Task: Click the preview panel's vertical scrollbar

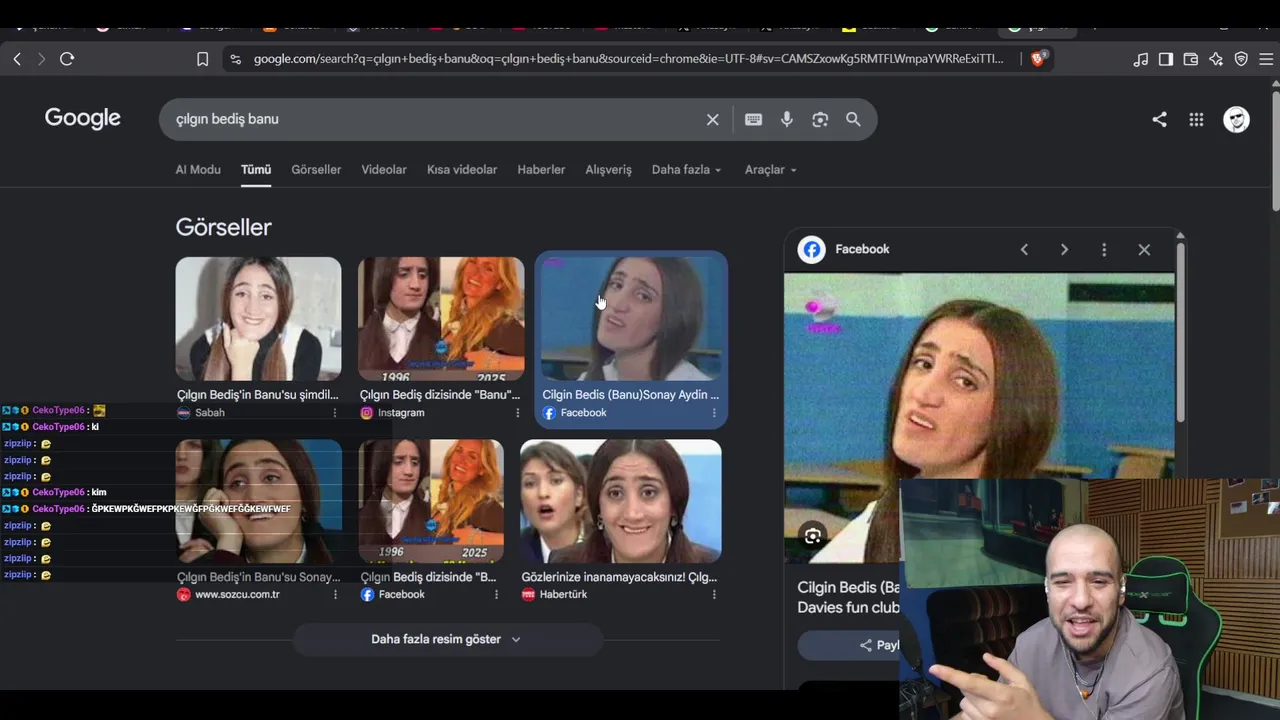Action: coord(1180,330)
